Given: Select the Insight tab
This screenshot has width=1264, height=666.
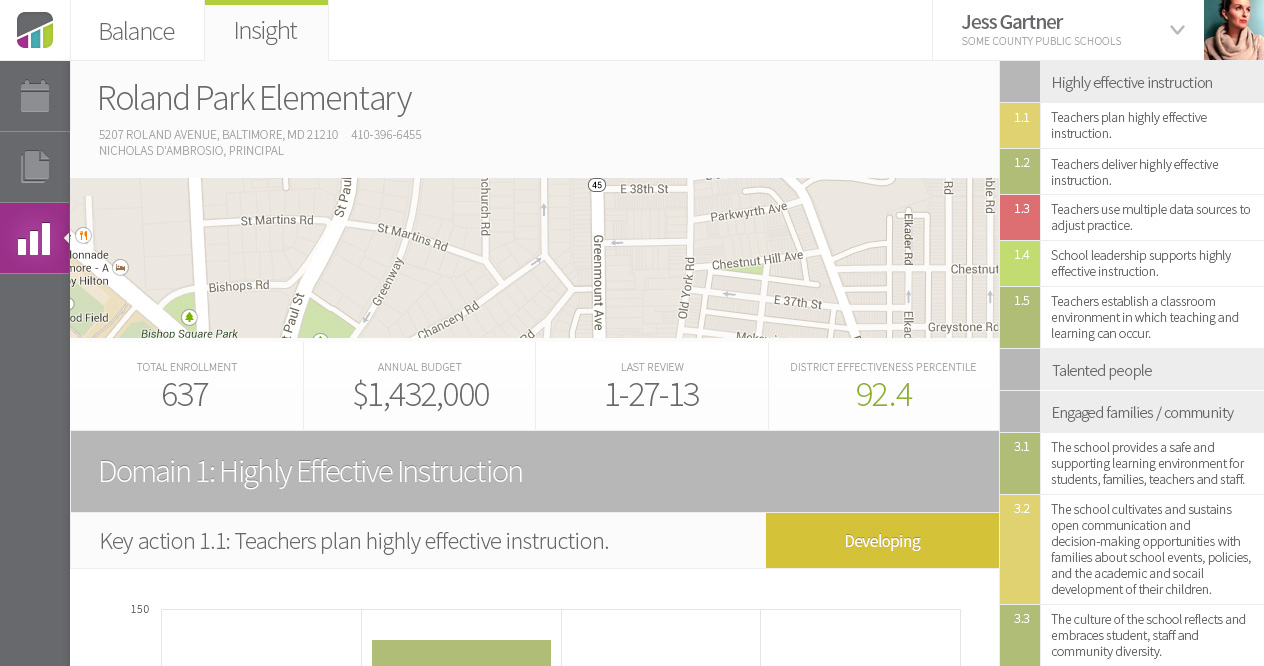Looking at the screenshot, I should coord(266,31).
